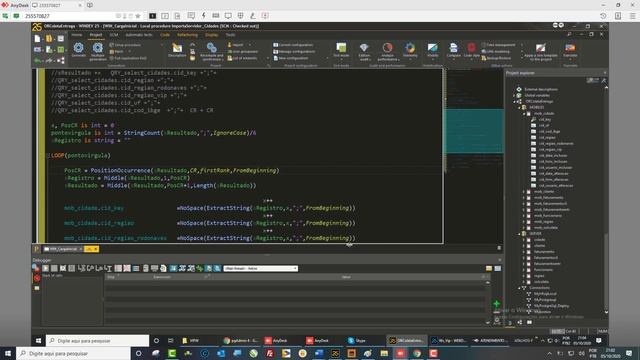Screen dimensions: 640x360
Task: Click Setup procedure button in ribbon
Action: (125, 45)
